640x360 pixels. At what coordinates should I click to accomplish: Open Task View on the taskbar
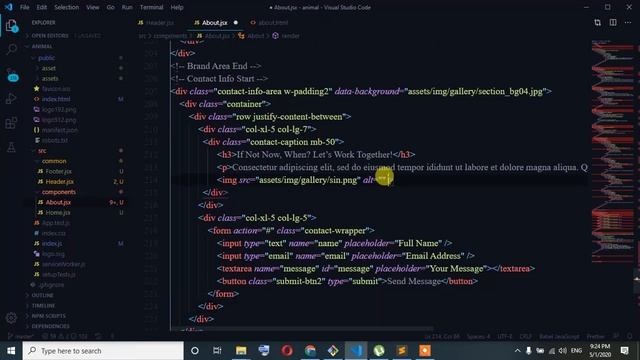pos(217,351)
